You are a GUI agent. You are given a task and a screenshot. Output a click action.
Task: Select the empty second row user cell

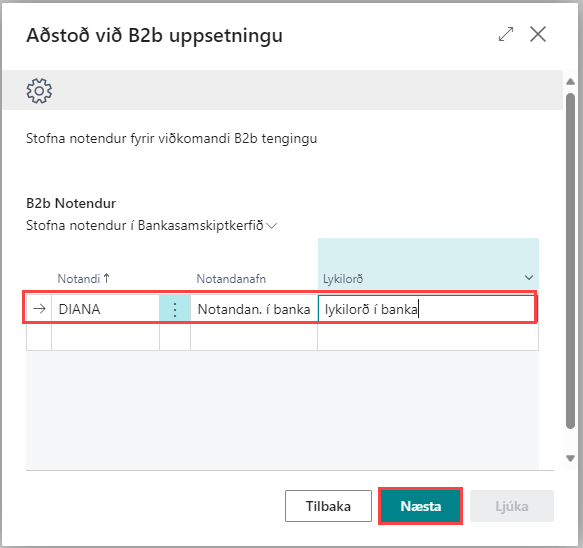(x=106, y=337)
